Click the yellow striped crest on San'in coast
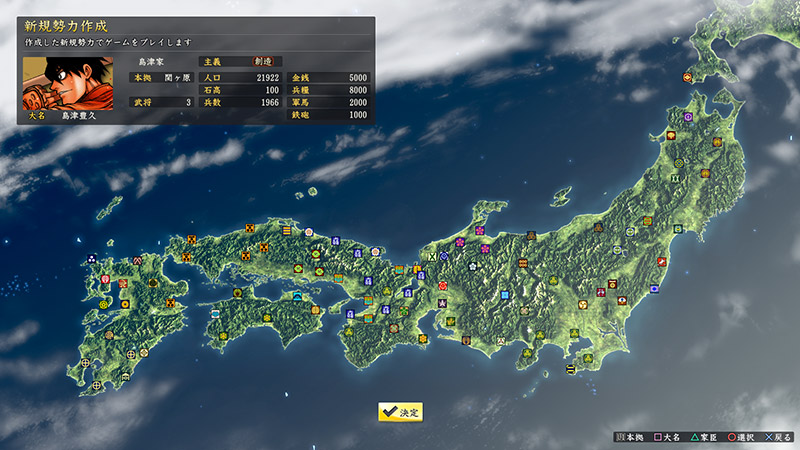Viewport: 800px width, 450px height. (287, 231)
